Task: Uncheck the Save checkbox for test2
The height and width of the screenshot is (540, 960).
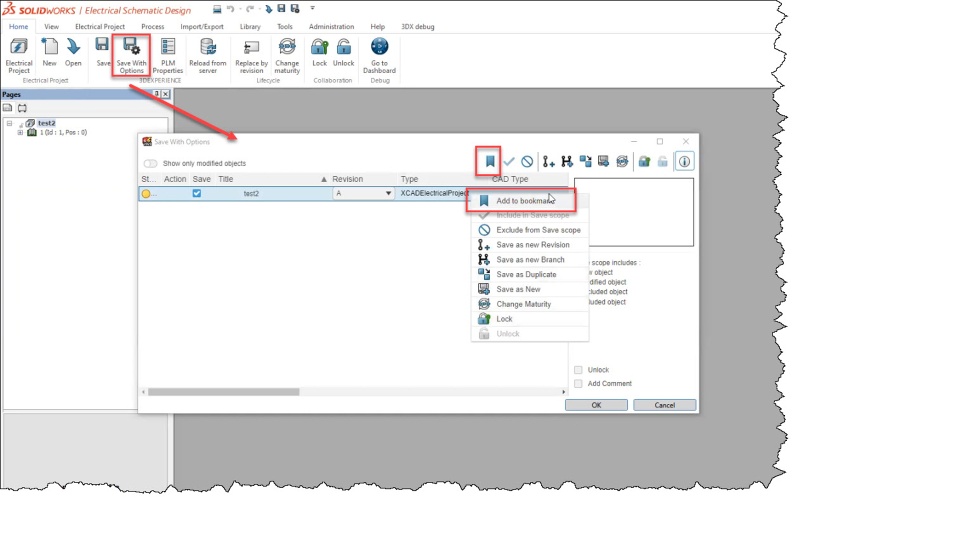Action: (197, 193)
